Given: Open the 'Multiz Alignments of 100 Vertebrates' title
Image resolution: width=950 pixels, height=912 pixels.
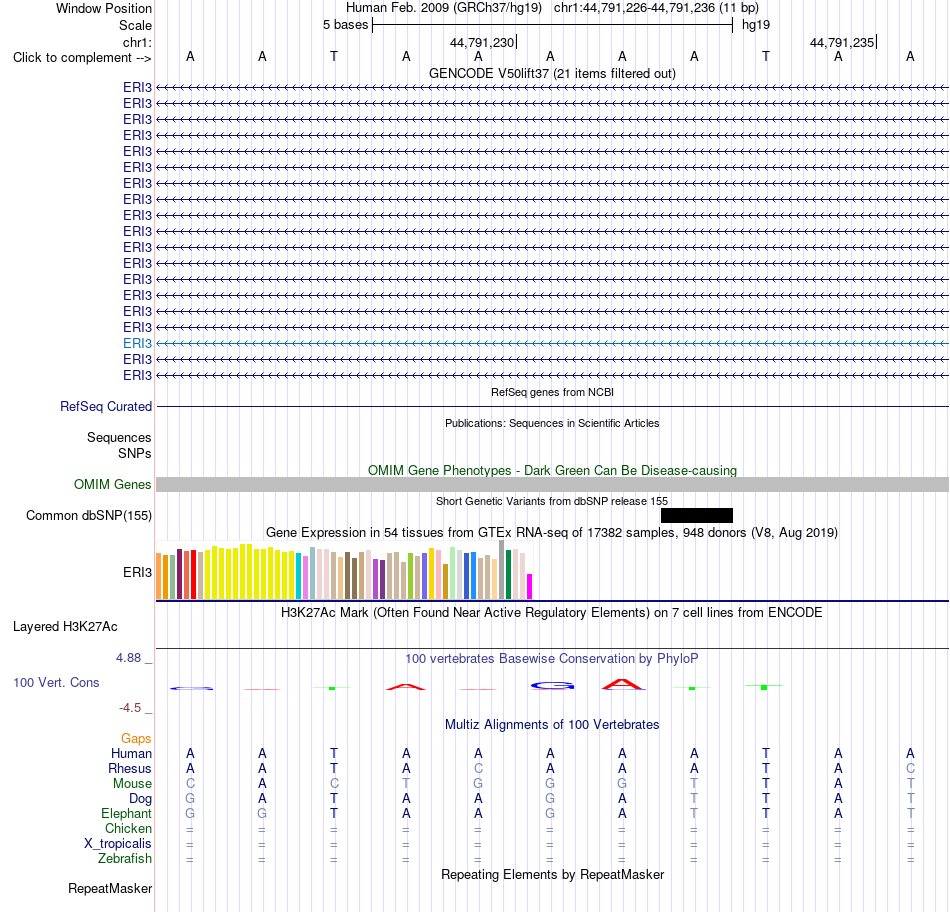Looking at the screenshot, I should click(552, 725).
